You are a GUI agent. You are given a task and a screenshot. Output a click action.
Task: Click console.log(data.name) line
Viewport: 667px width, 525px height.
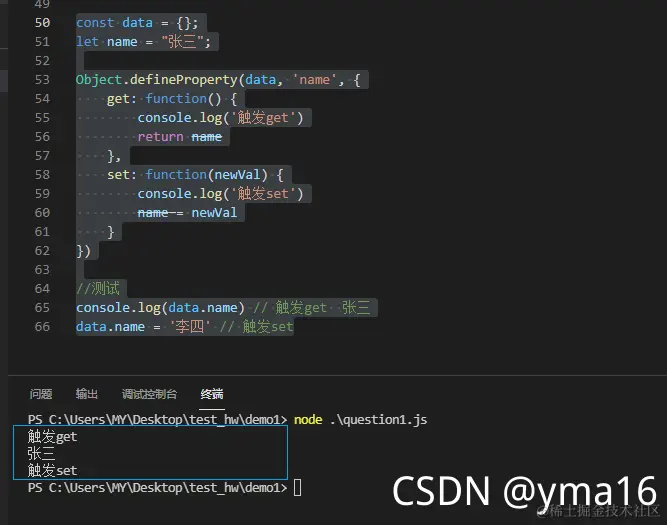click(223, 308)
